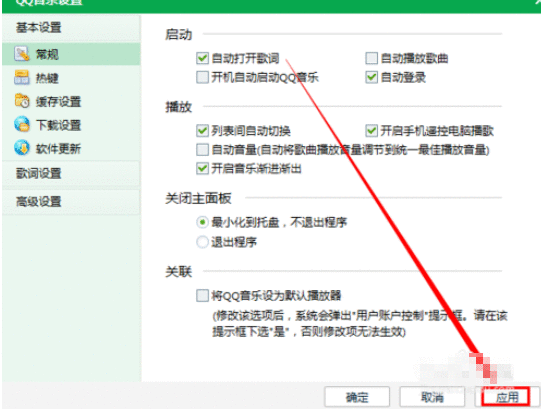Select 常规 label in sidebar
Image resolution: width=541 pixels, height=409 pixels.
[47, 54]
